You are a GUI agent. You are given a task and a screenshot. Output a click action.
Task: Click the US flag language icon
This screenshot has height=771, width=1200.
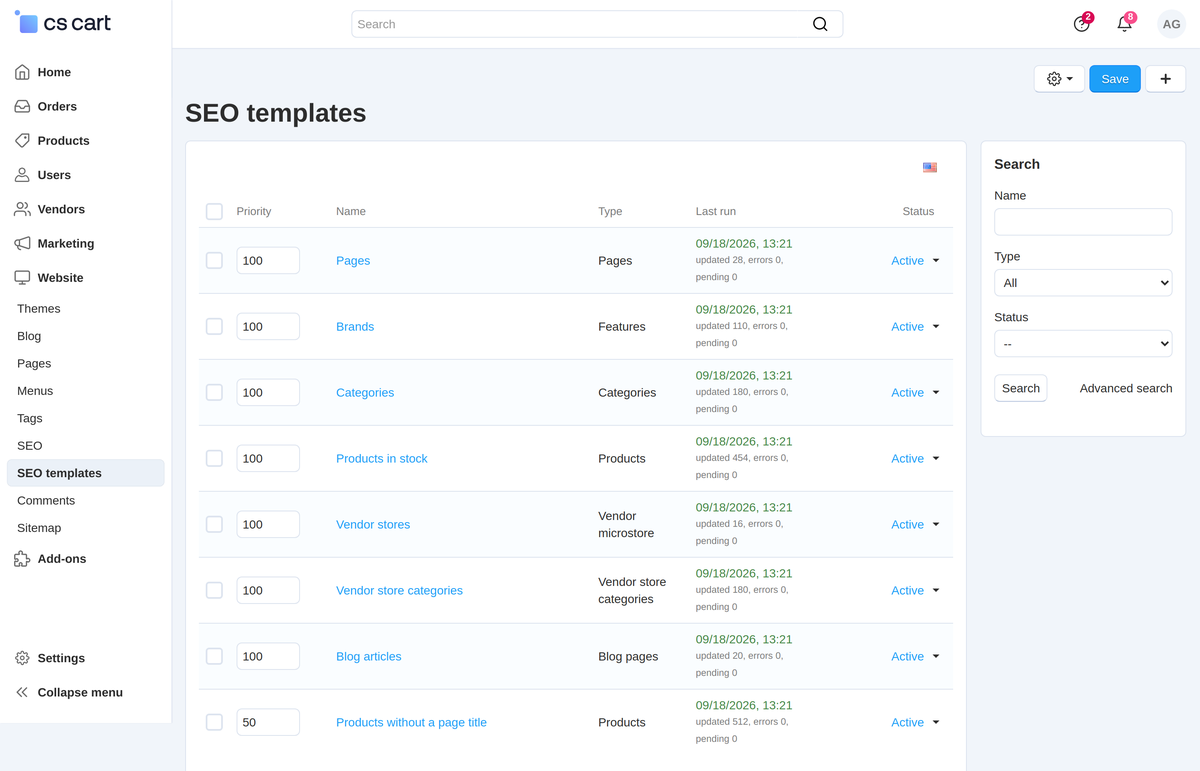[x=930, y=167]
